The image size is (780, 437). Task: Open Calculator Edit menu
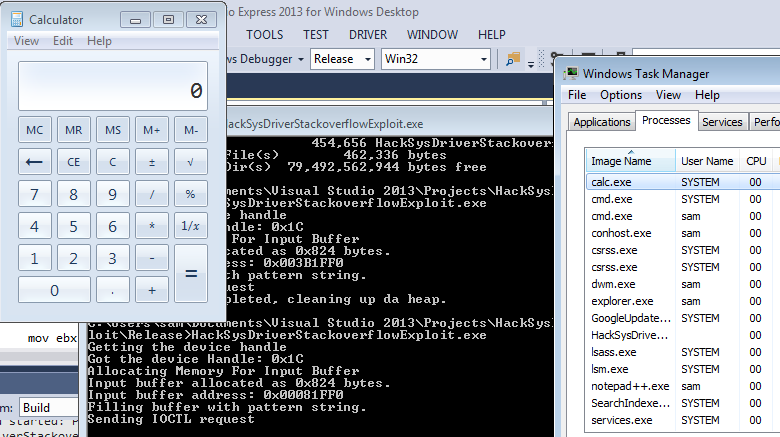pos(63,41)
